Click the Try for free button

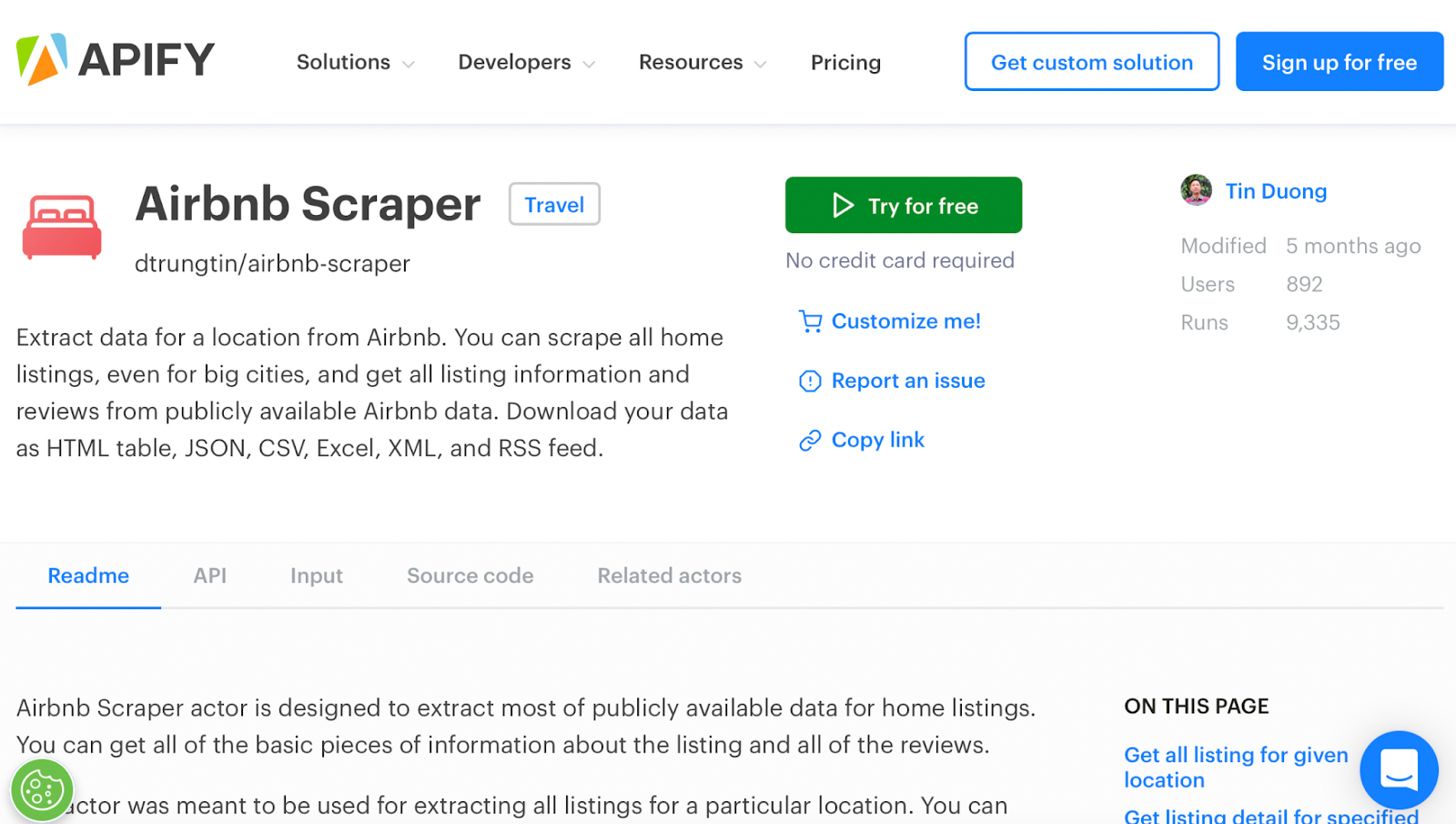click(x=904, y=205)
